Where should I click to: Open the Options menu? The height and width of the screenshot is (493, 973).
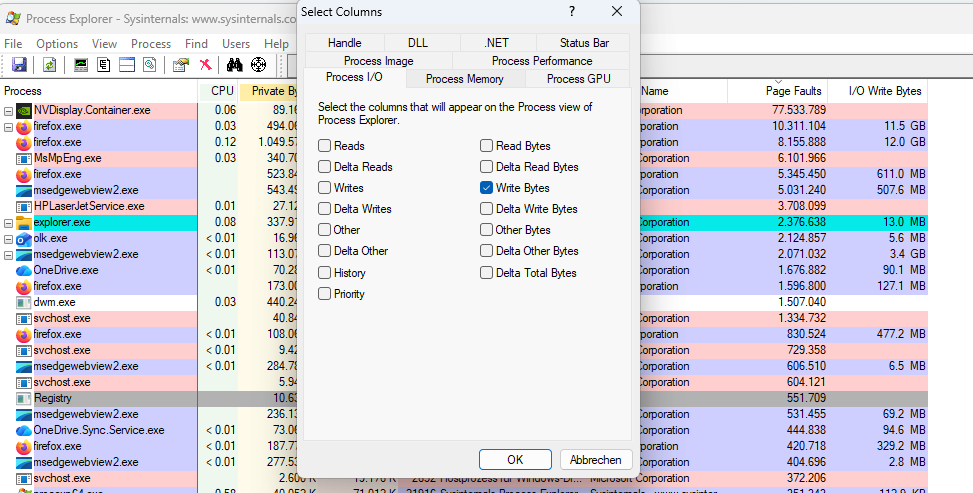pyautogui.click(x=57, y=43)
